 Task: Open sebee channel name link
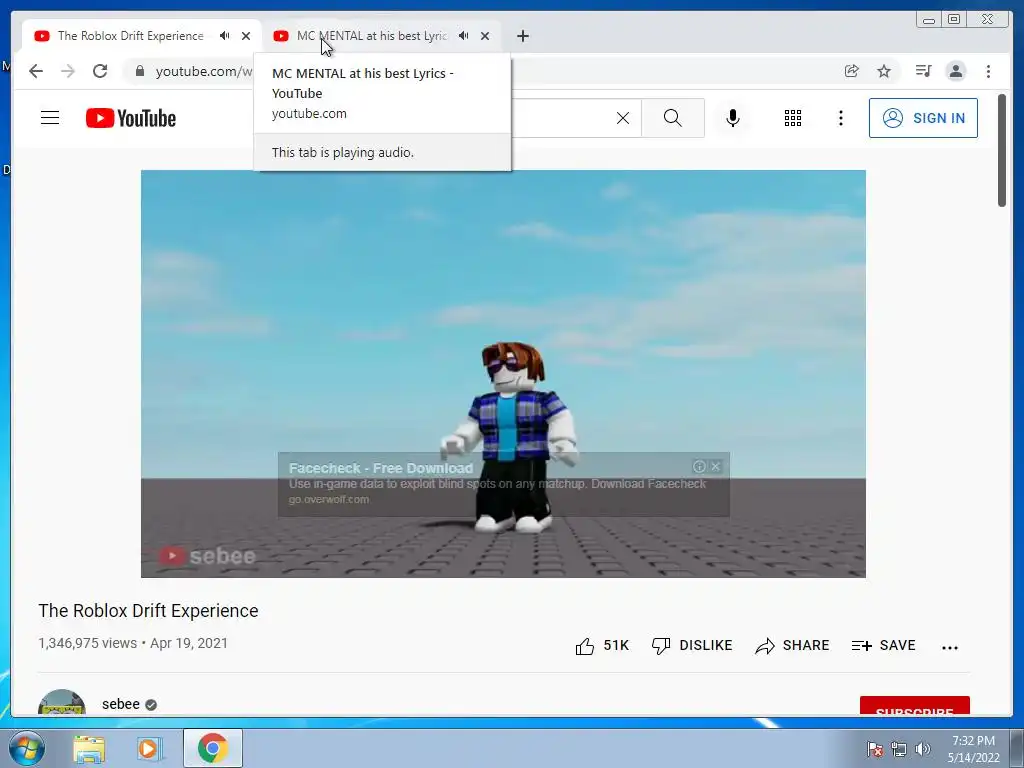121,704
